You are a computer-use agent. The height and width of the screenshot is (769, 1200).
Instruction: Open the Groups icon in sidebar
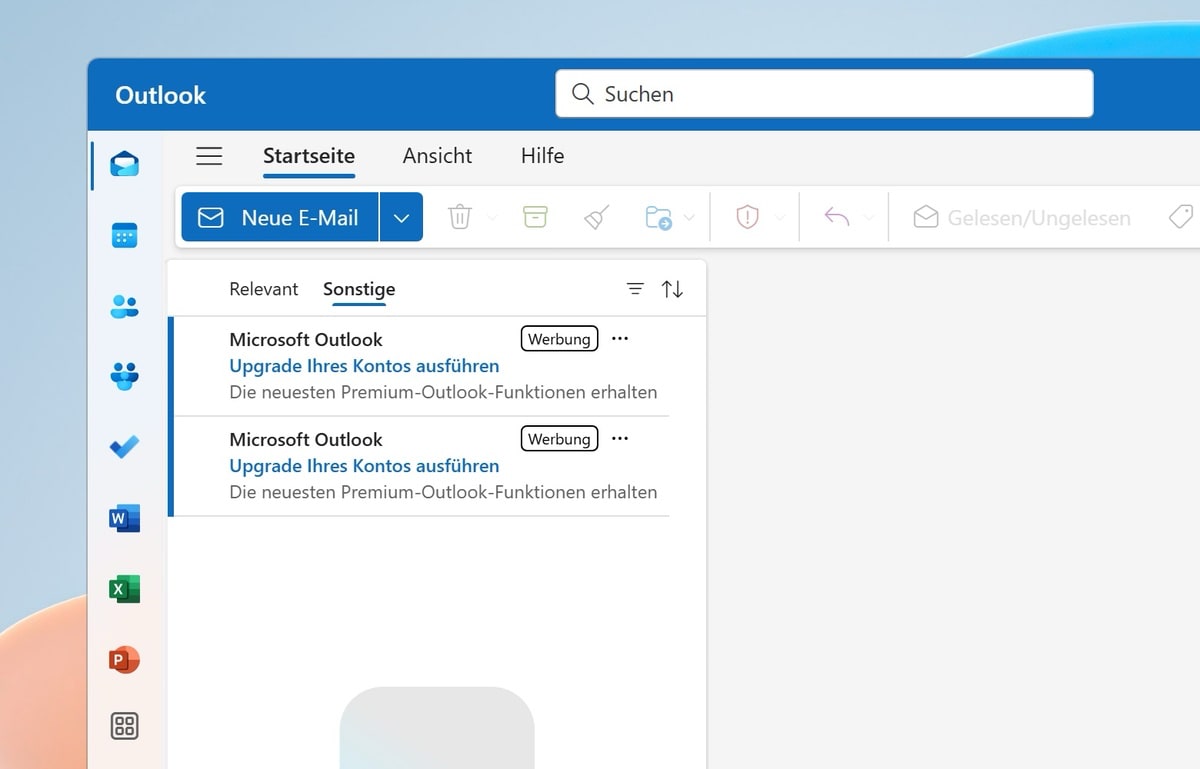tap(124, 377)
